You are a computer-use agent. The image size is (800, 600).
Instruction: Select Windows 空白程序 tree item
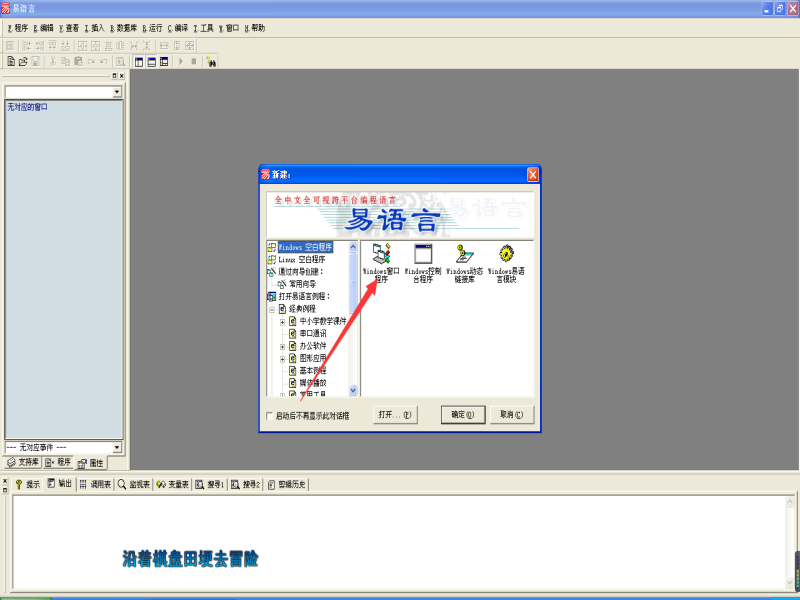pos(305,247)
